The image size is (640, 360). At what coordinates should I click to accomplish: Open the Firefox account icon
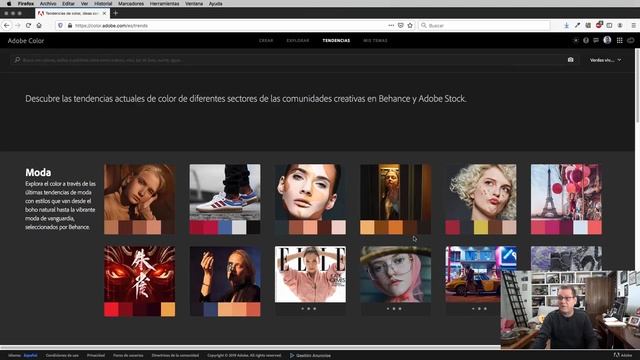coord(620,25)
